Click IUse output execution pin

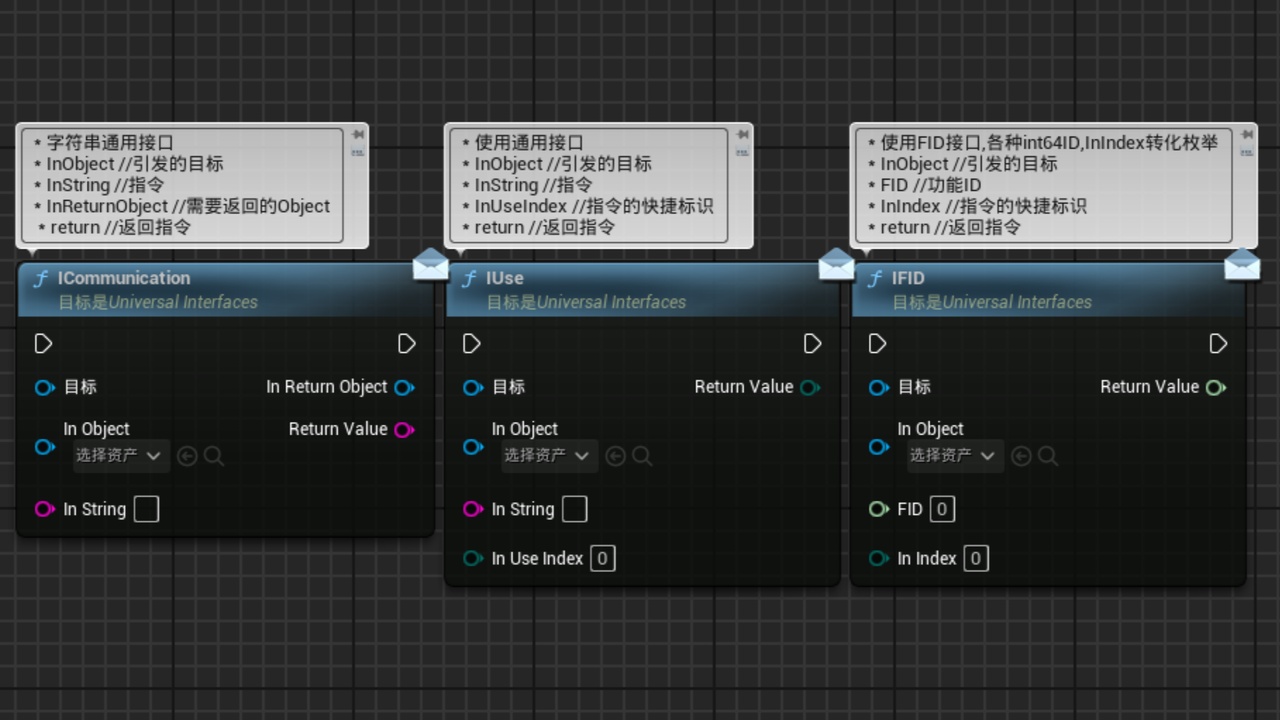813,344
